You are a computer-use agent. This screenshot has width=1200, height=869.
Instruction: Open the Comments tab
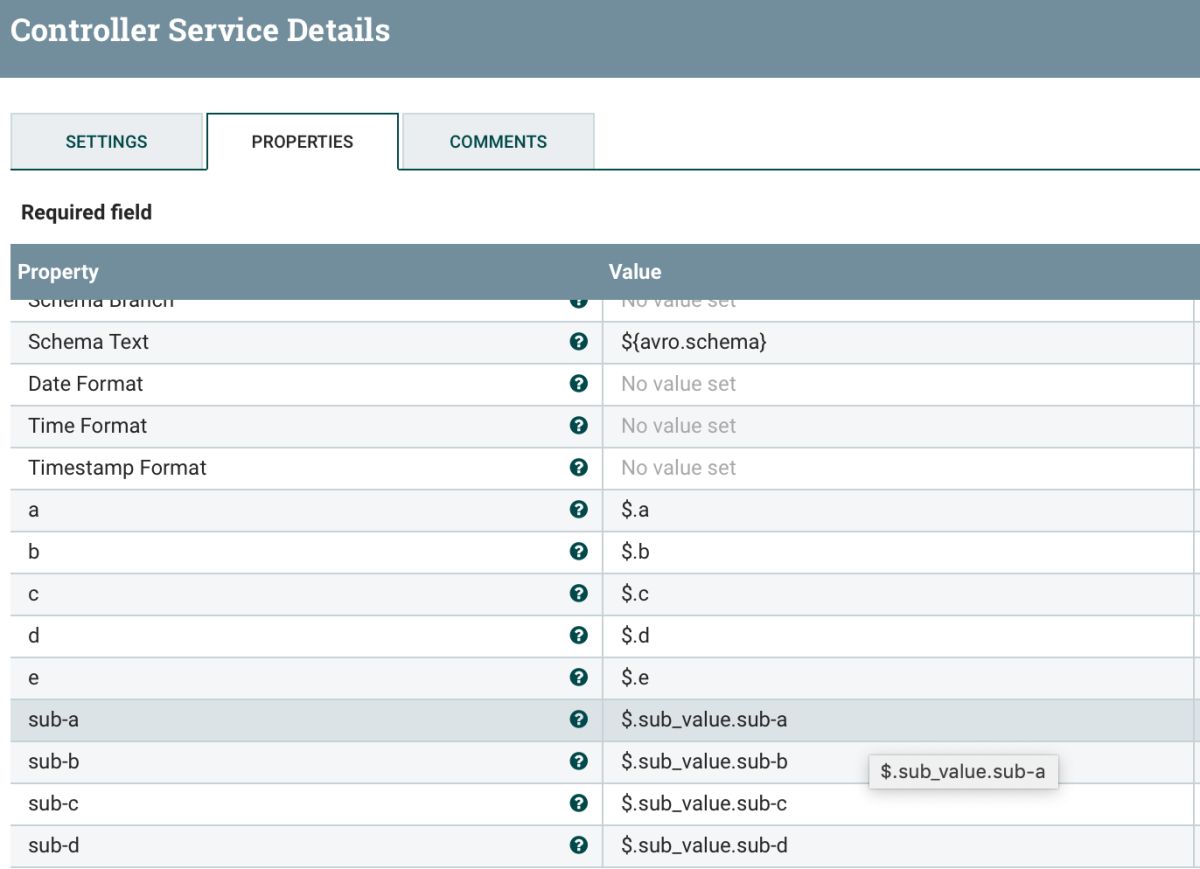(x=498, y=142)
